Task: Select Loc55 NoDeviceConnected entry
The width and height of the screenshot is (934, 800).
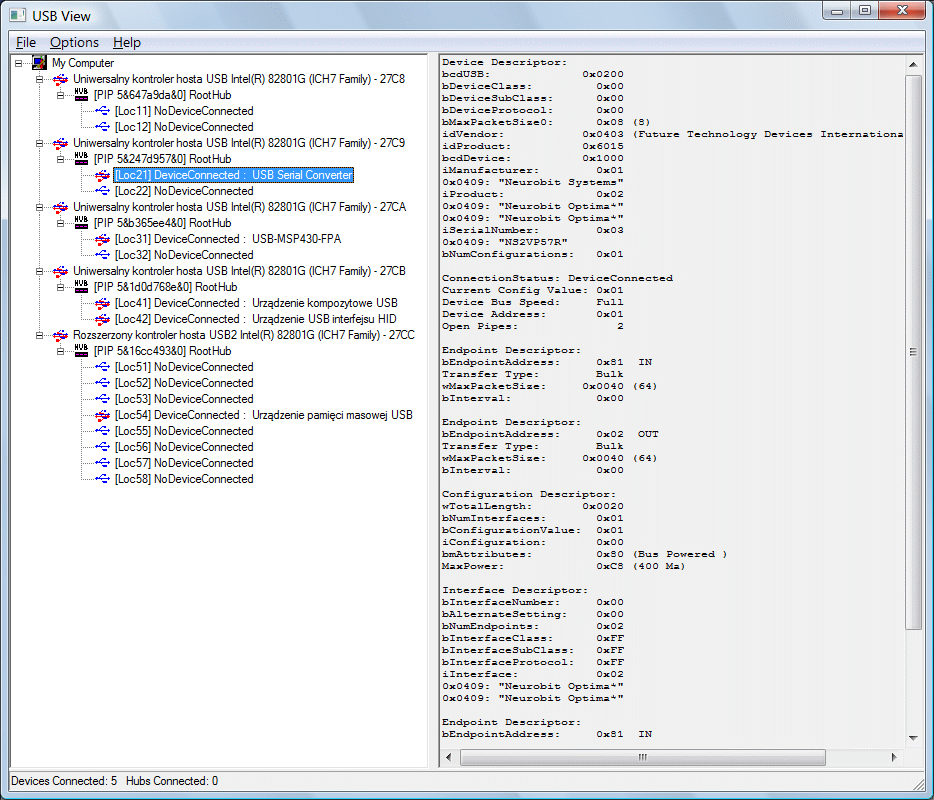Action: coord(184,431)
